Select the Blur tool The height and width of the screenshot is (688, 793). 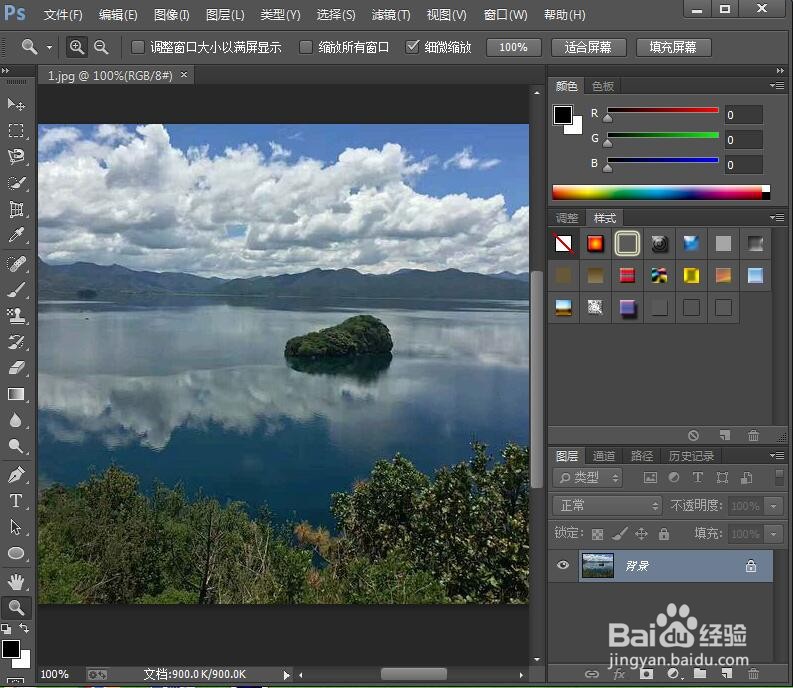16,420
